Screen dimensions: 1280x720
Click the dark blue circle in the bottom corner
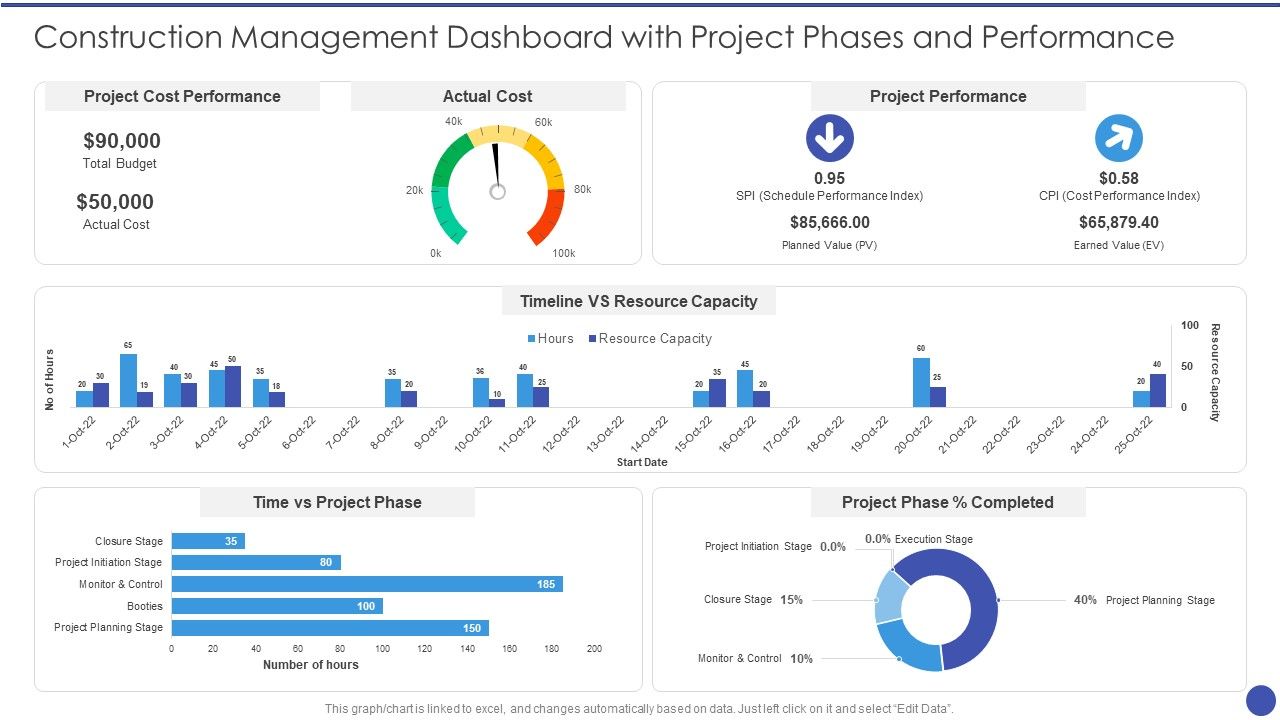coord(1262,699)
